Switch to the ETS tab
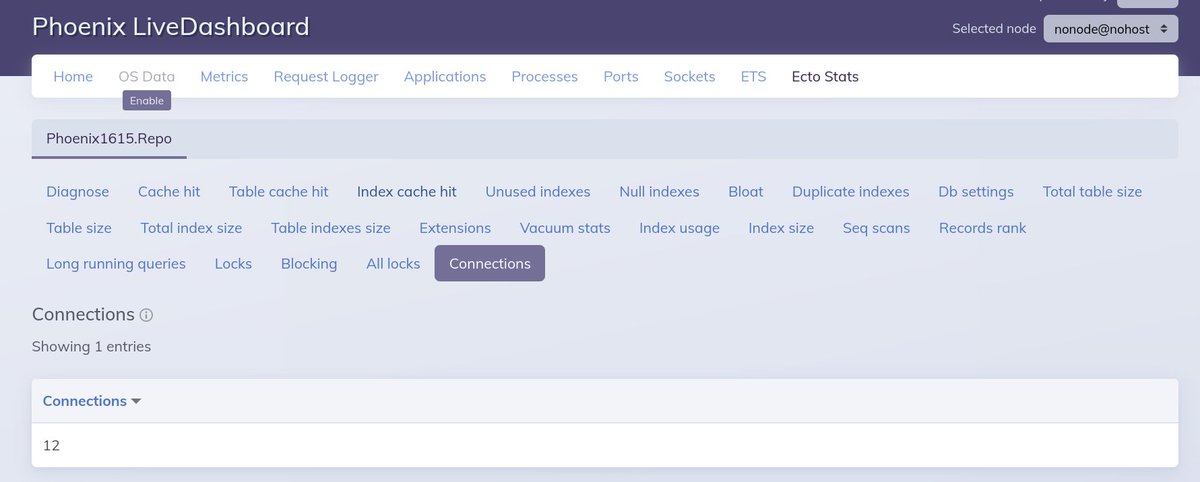1200x482 pixels. pos(753,76)
